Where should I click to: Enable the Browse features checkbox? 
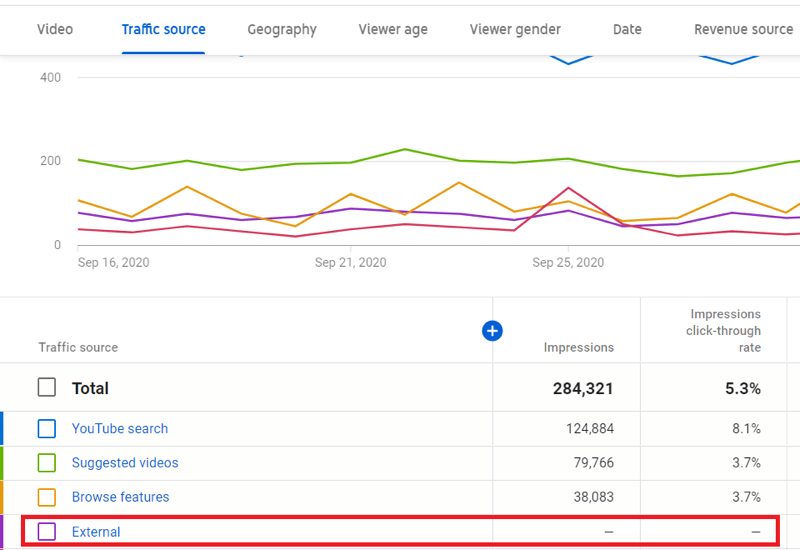47,497
